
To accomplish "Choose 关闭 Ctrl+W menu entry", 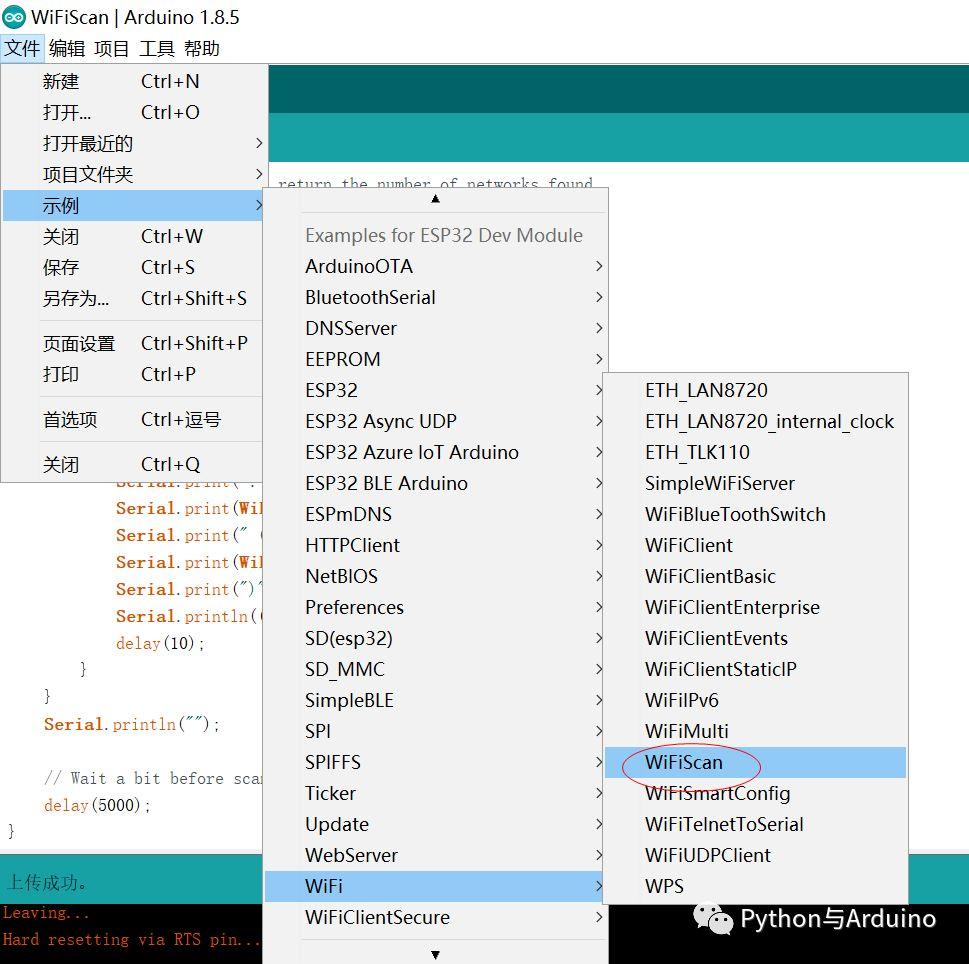I will point(133,237).
